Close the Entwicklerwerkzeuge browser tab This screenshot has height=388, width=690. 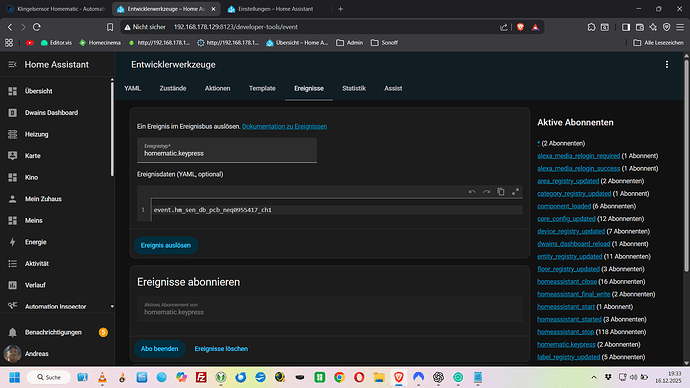coord(213,9)
